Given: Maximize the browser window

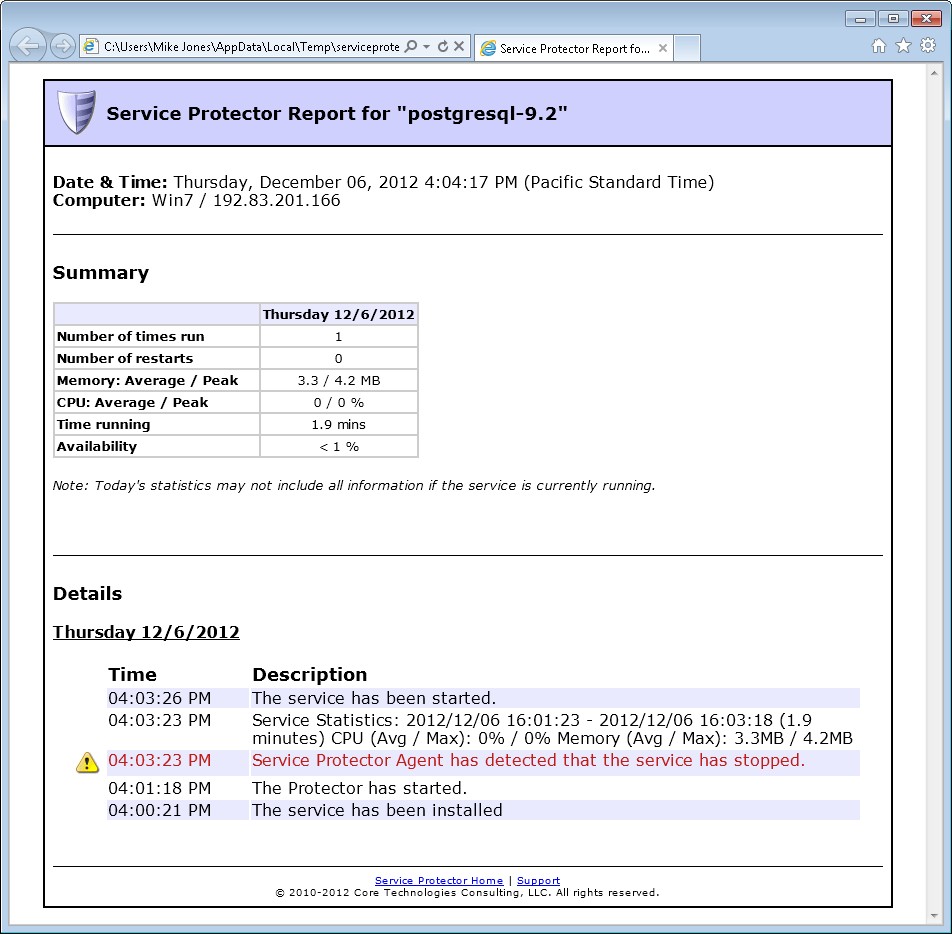Looking at the screenshot, I should 893,19.
